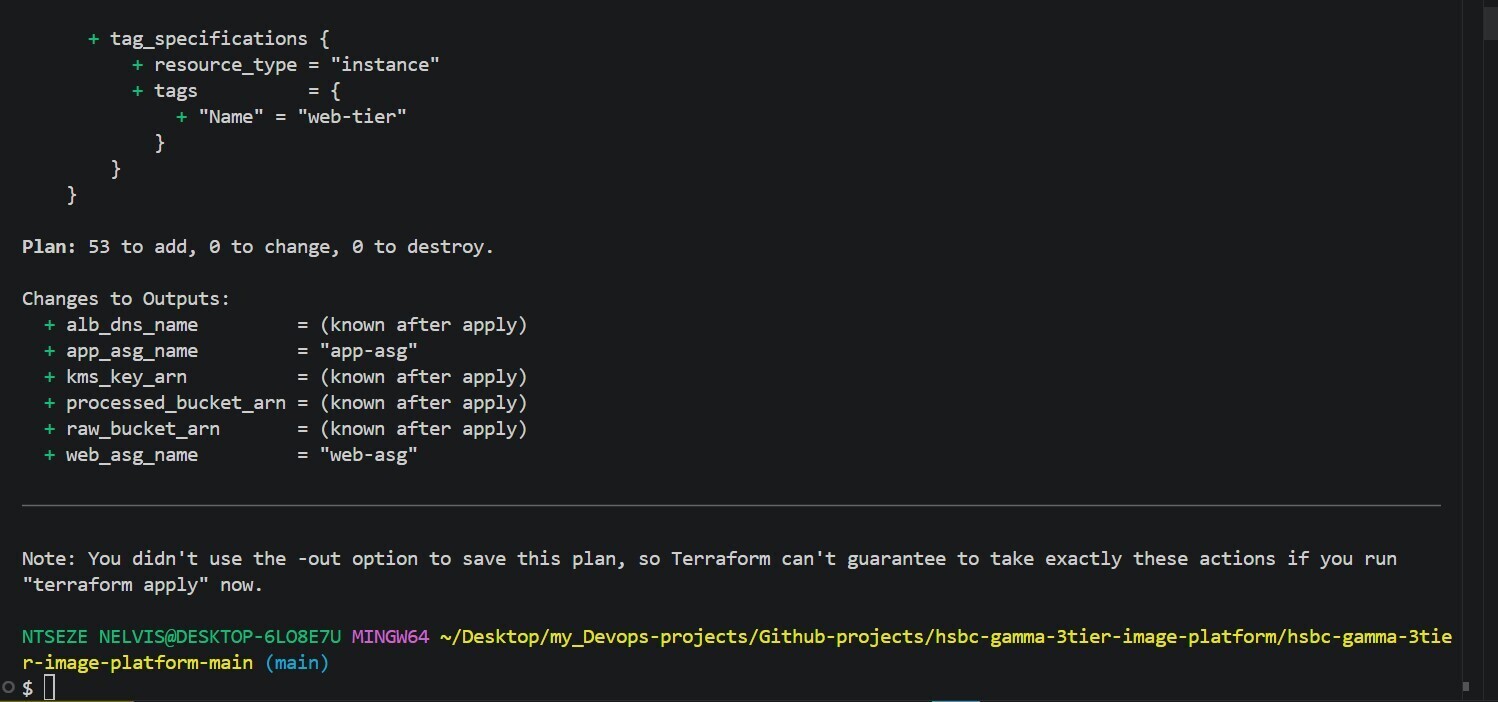Select the app_asg_name output value
Image resolution: width=1498 pixels, height=702 pixels.
click(370, 350)
